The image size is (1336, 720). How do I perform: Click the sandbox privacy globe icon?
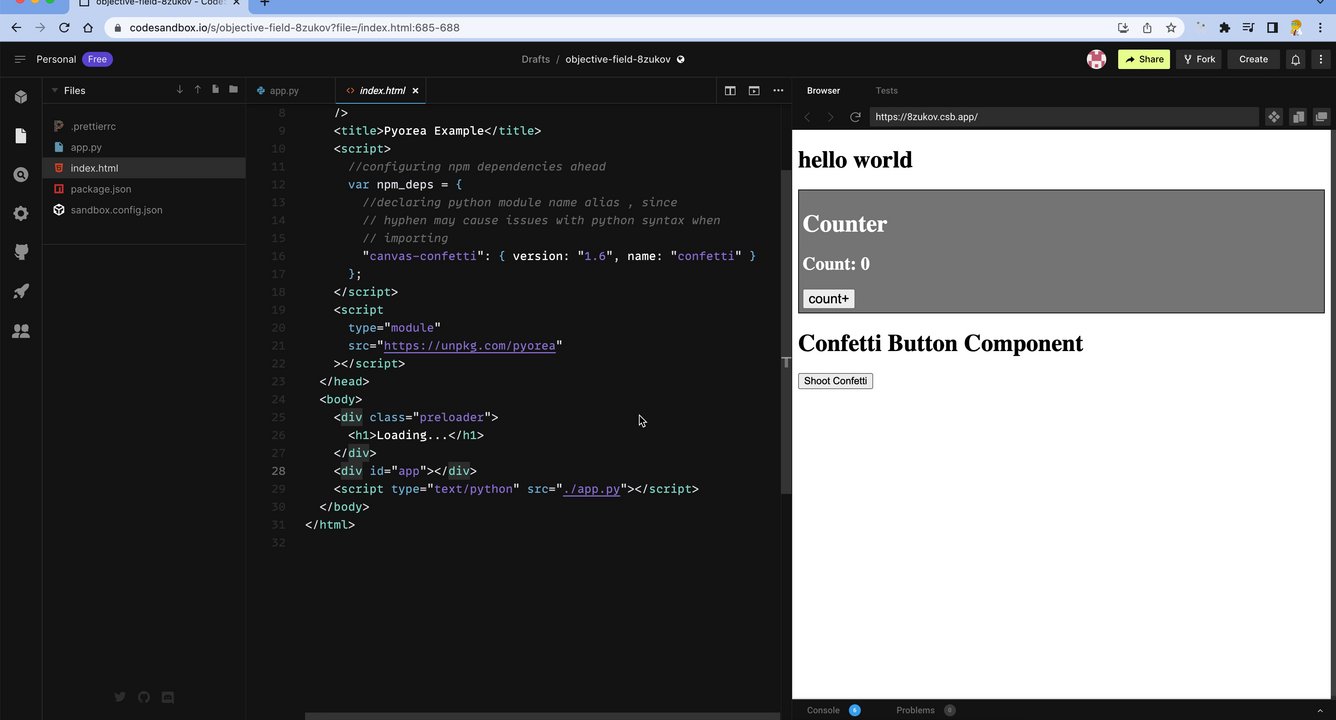coord(681,59)
